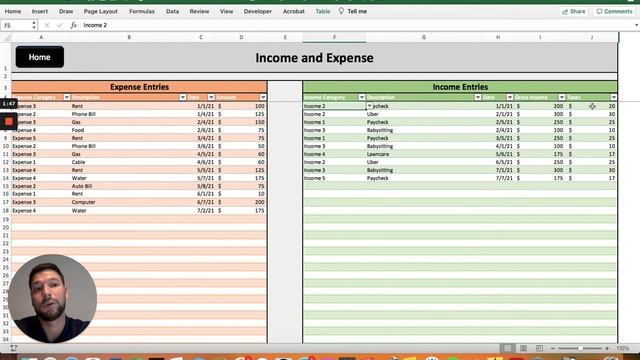This screenshot has height=360, width=640.
Task: Click the Comments button
Action: [614, 11]
